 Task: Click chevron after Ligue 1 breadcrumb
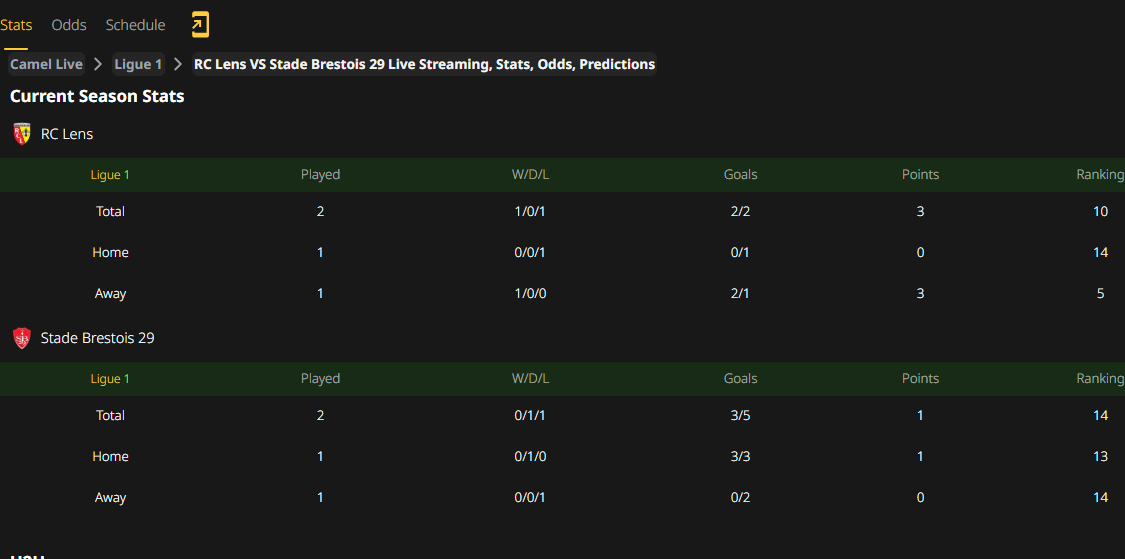(x=178, y=65)
